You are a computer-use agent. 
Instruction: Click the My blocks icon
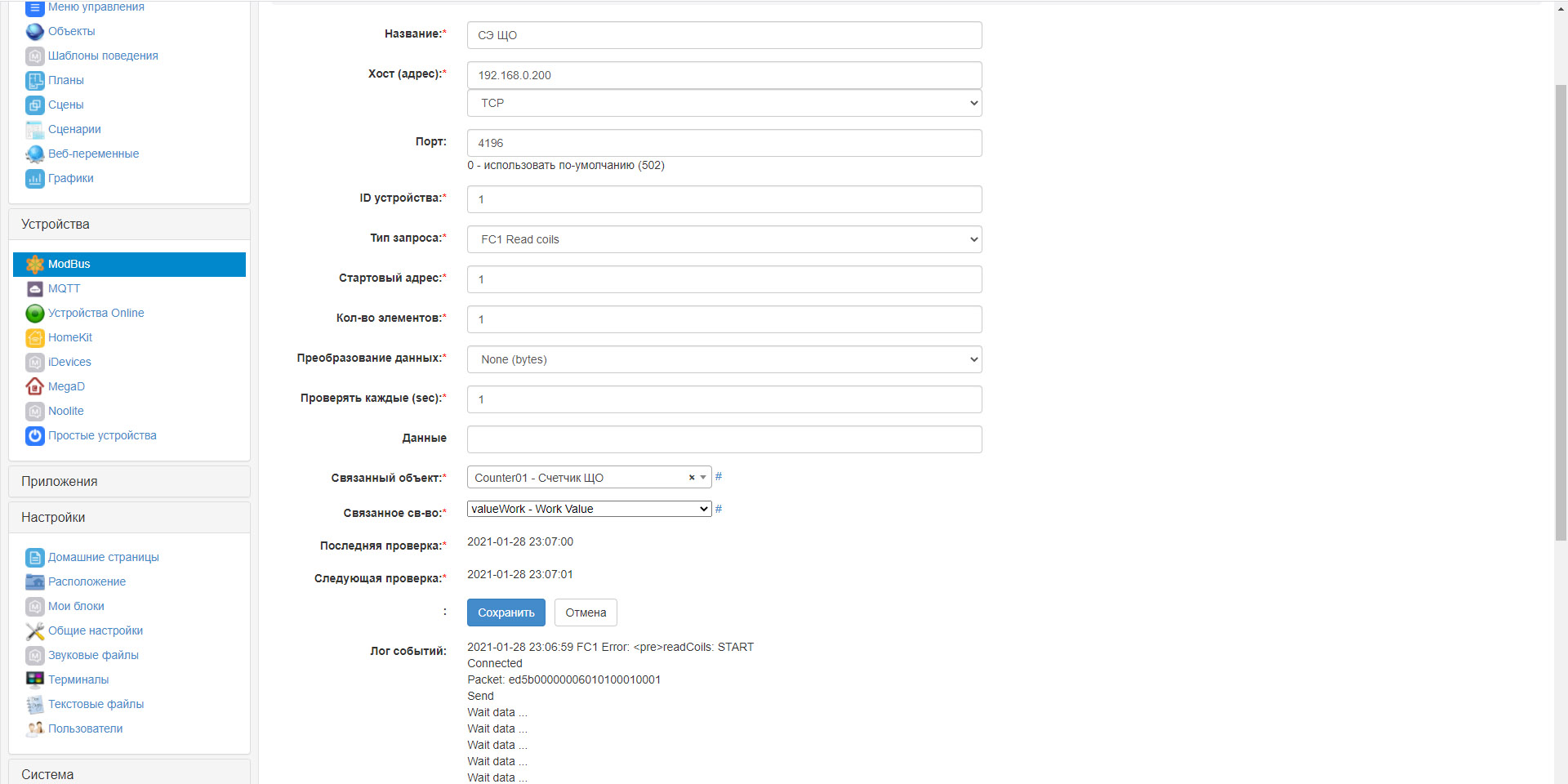(34, 607)
